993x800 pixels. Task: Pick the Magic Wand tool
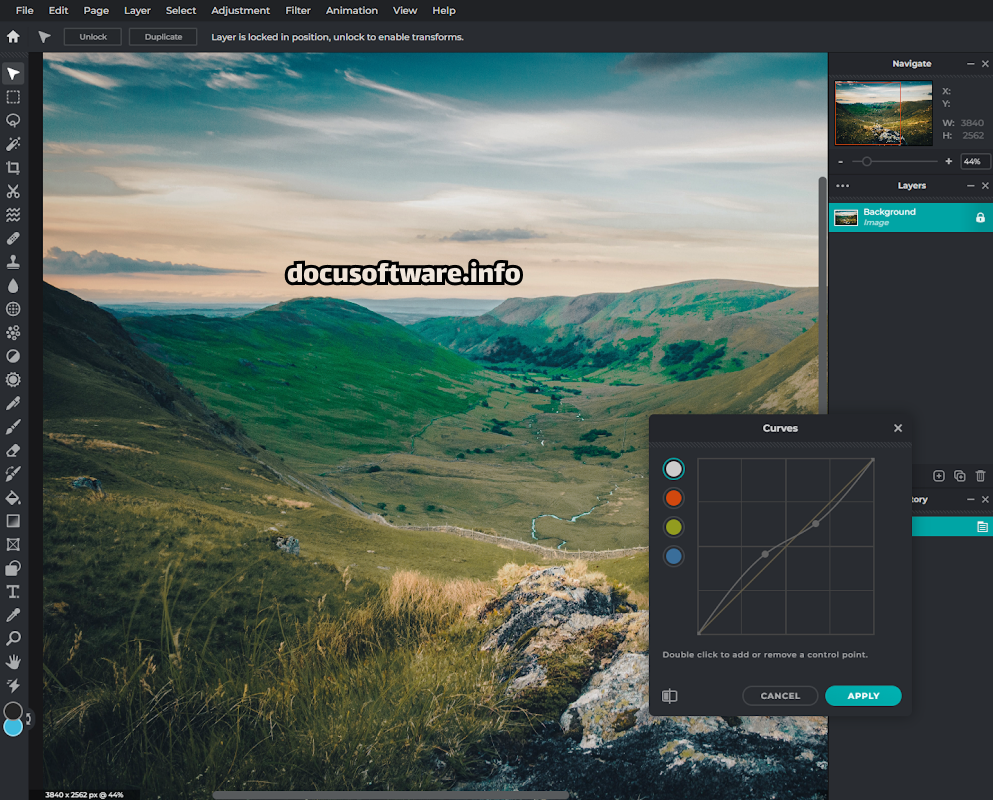pyautogui.click(x=13, y=144)
